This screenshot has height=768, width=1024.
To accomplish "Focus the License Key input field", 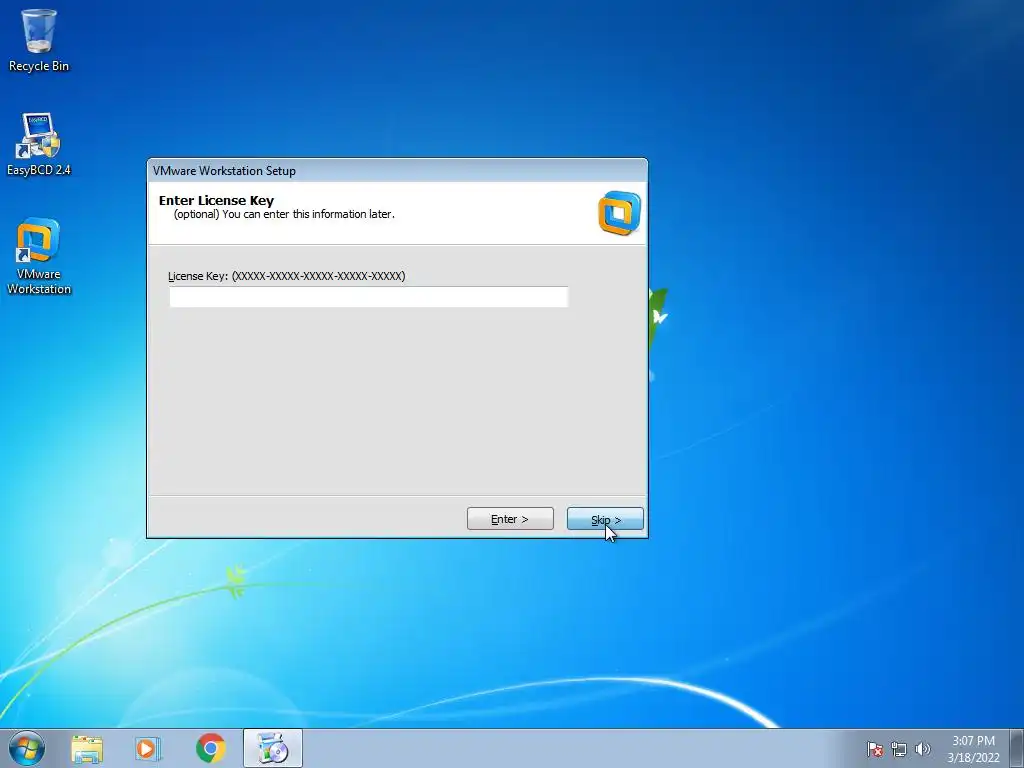I will coord(369,296).
